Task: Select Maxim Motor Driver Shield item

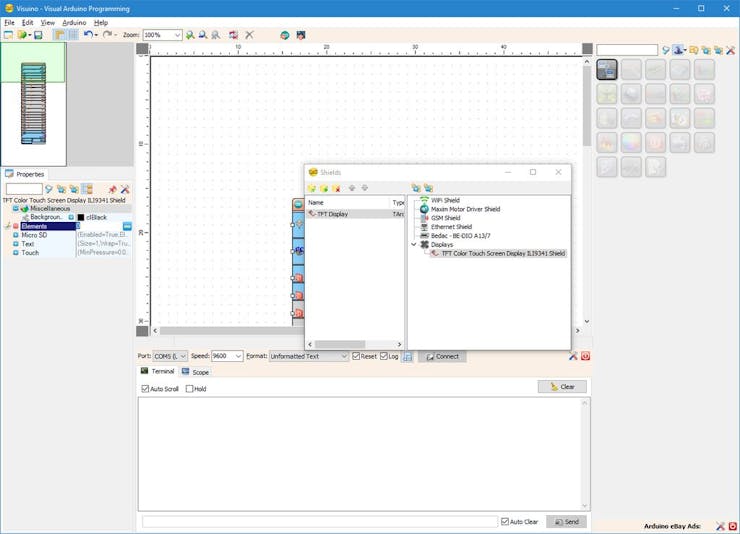Action: 465,209
